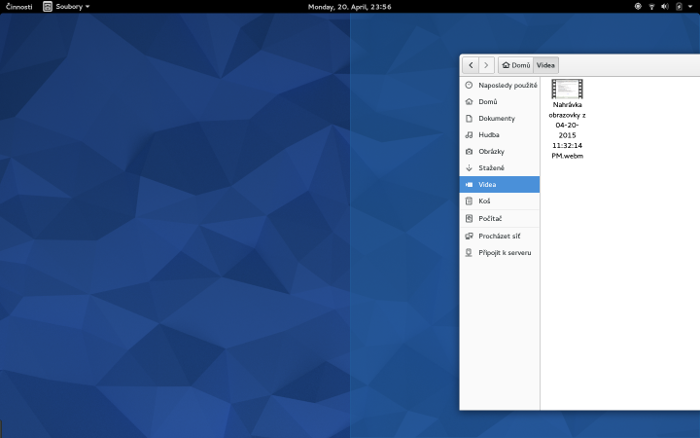Expand the system status menu arrow
The image size is (700, 438).
[x=690, y=6]
